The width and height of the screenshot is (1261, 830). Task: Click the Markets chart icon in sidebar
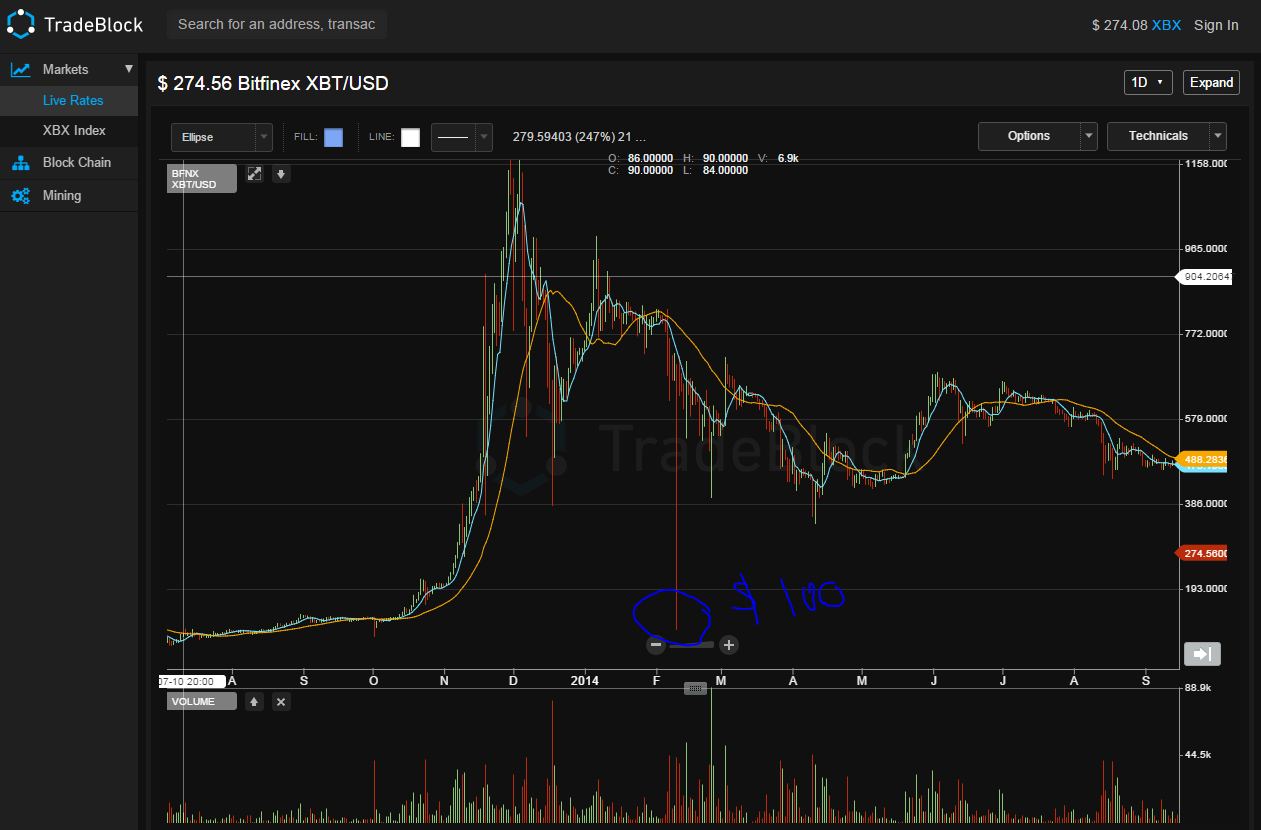click(x=20, y=69)
